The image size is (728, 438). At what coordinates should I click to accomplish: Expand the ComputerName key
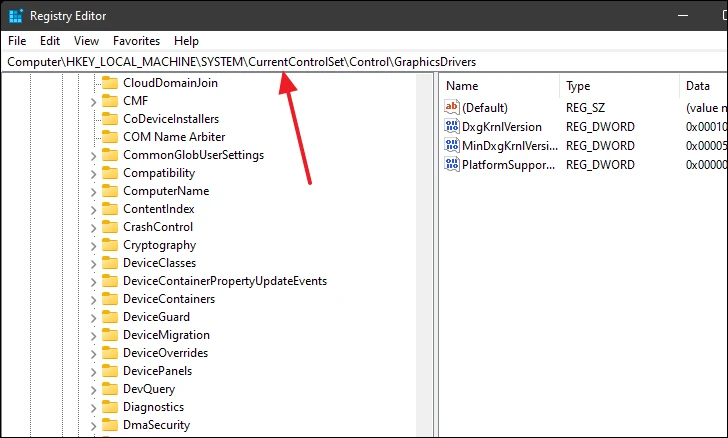point(93,192)
